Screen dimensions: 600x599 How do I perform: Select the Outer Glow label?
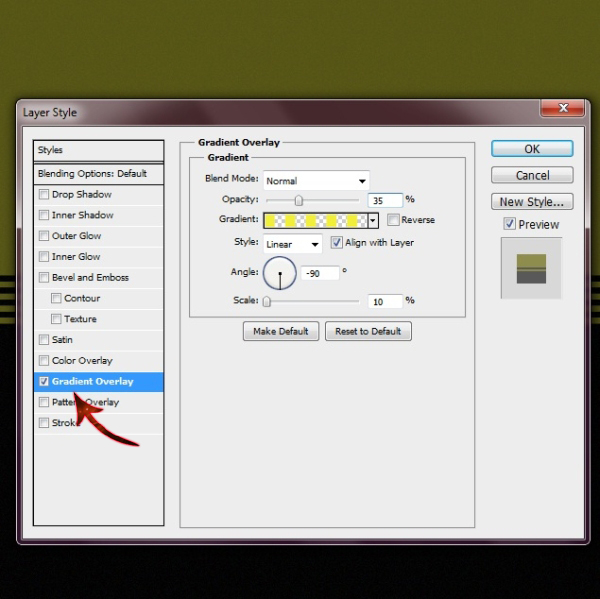(x=77, y=236)
